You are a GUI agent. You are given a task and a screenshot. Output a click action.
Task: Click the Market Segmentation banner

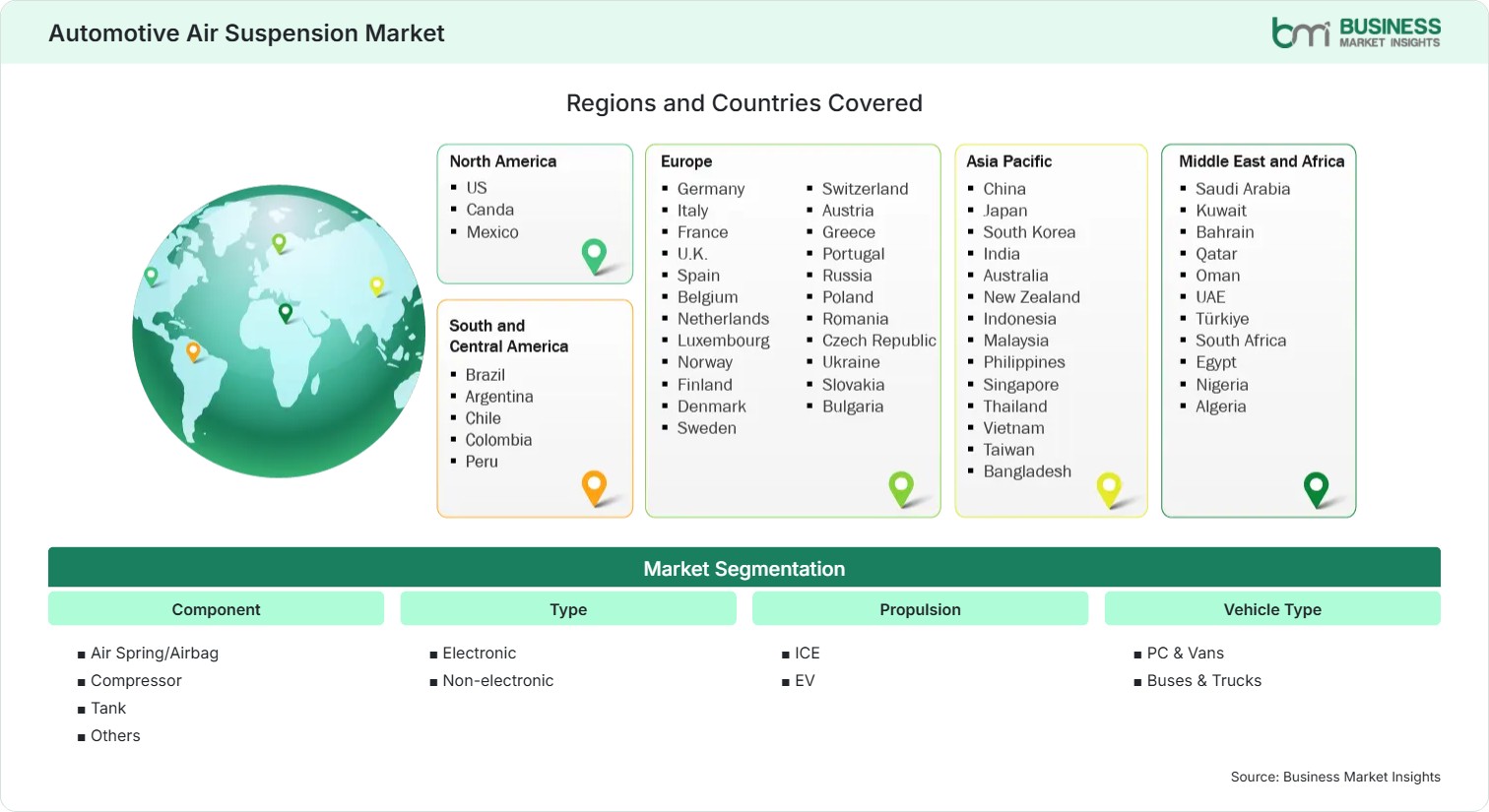pos(744,568)
